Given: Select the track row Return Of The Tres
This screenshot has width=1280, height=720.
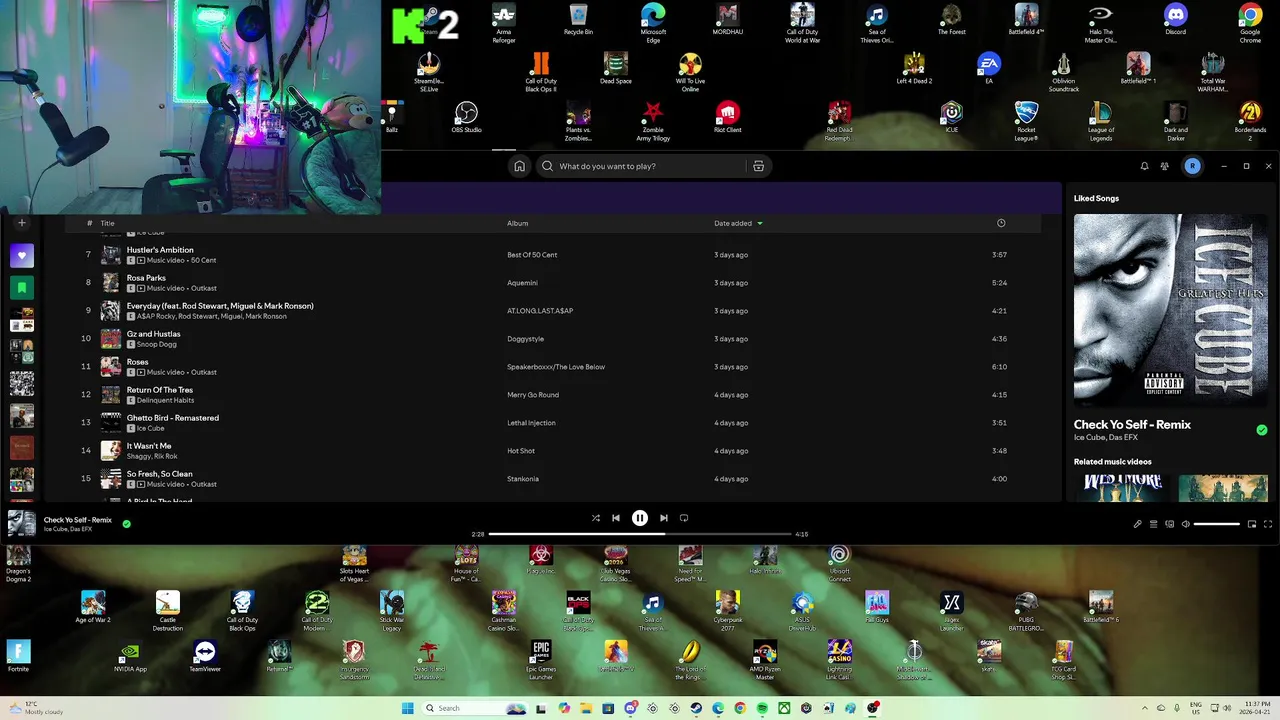Looking at the screenshot, I should 553,395.
